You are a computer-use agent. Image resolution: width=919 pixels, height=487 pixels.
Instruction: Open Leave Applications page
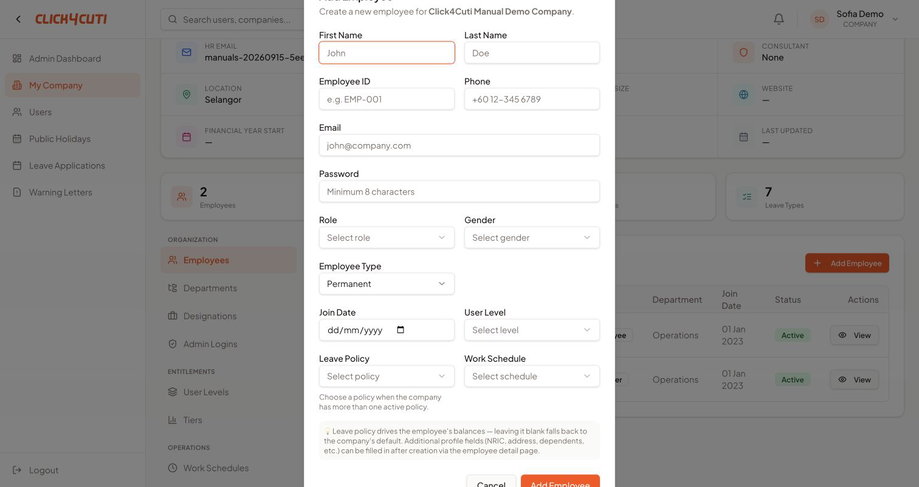(73, 166)
